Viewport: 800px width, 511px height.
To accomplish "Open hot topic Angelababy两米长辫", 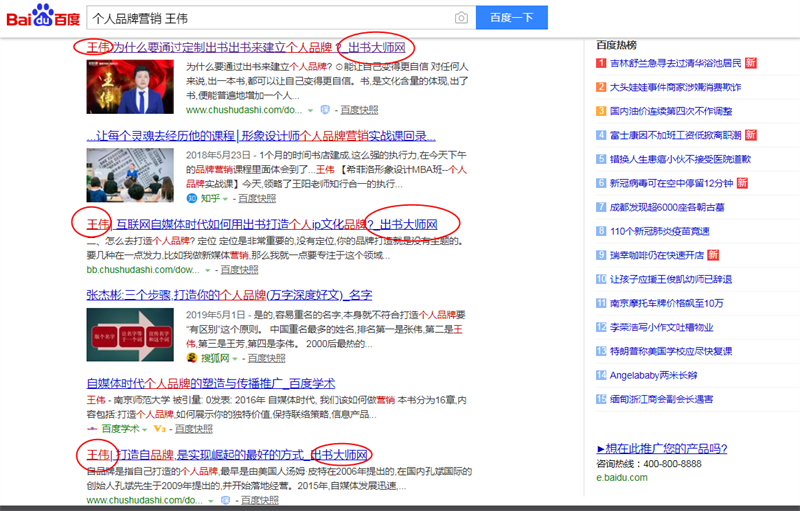I will 654,375.
